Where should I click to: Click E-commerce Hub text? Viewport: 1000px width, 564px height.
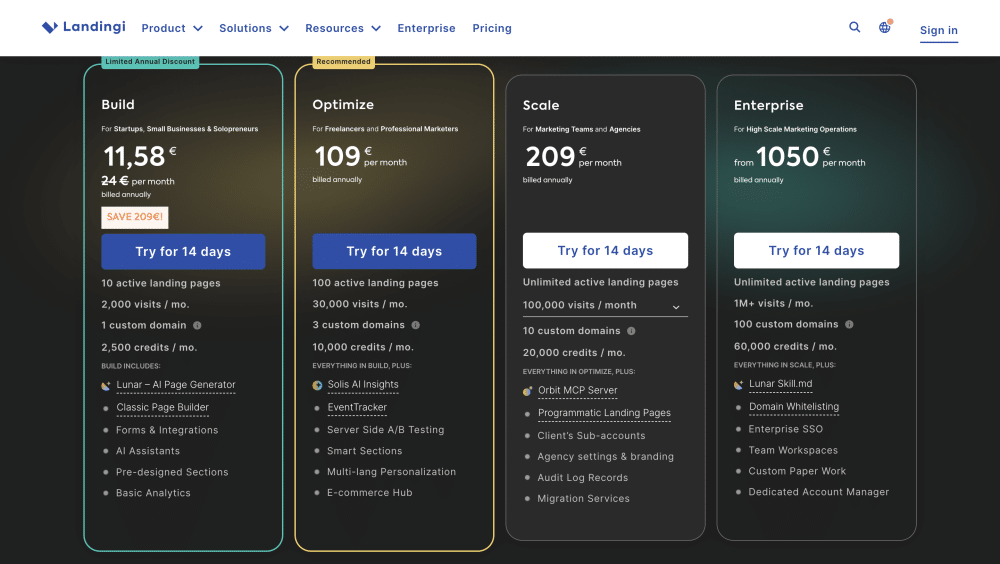pos(370,493)
